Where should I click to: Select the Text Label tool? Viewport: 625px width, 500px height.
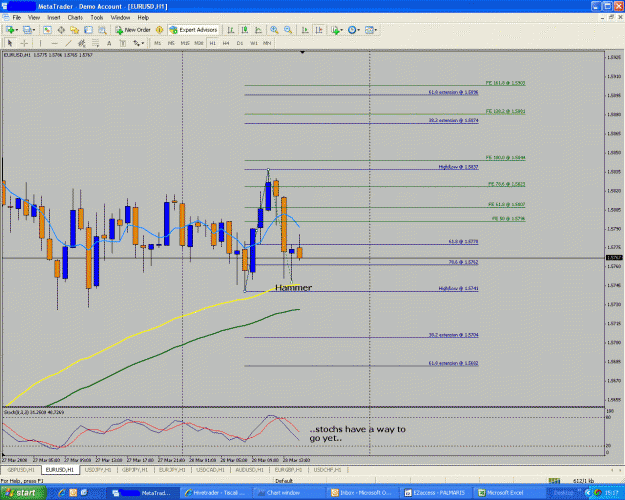123,43
